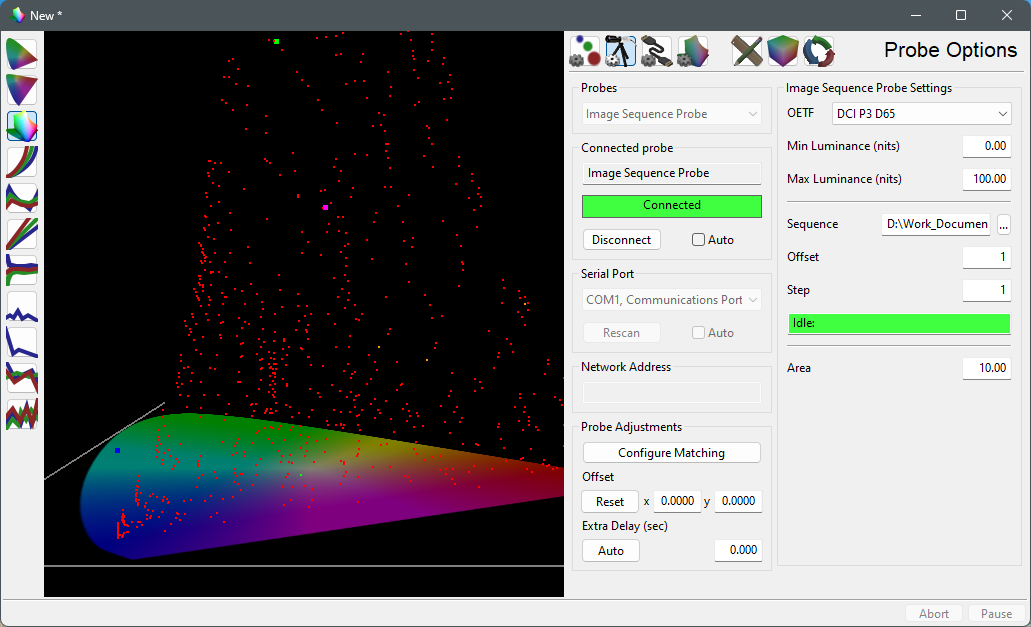1031x627 pixels.
Task: Reset the probe offset values
Action: click(x=609, y=502)
